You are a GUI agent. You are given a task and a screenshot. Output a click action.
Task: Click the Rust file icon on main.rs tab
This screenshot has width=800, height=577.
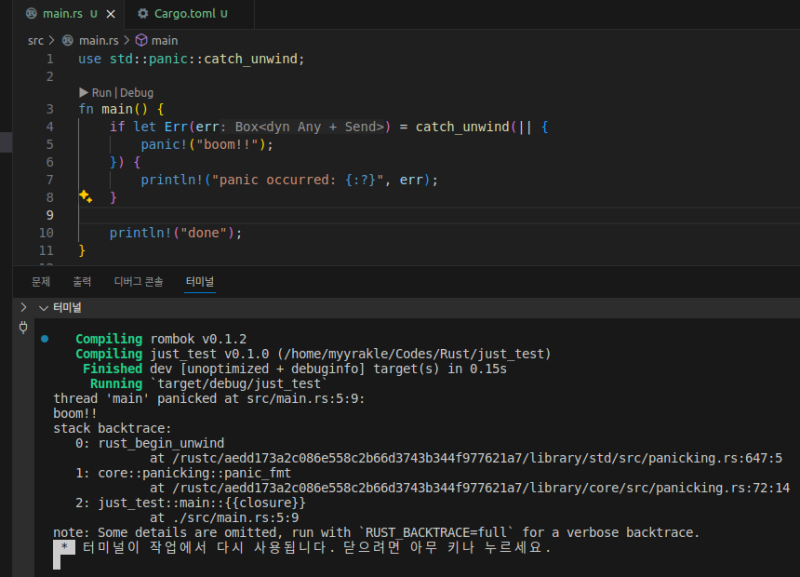[x=31, y=14]
